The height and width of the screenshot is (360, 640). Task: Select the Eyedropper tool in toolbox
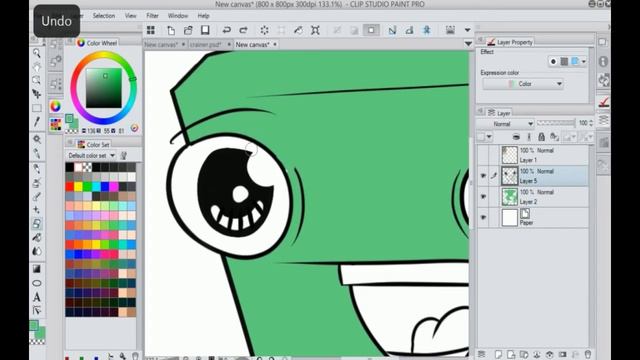coord(37,122)
